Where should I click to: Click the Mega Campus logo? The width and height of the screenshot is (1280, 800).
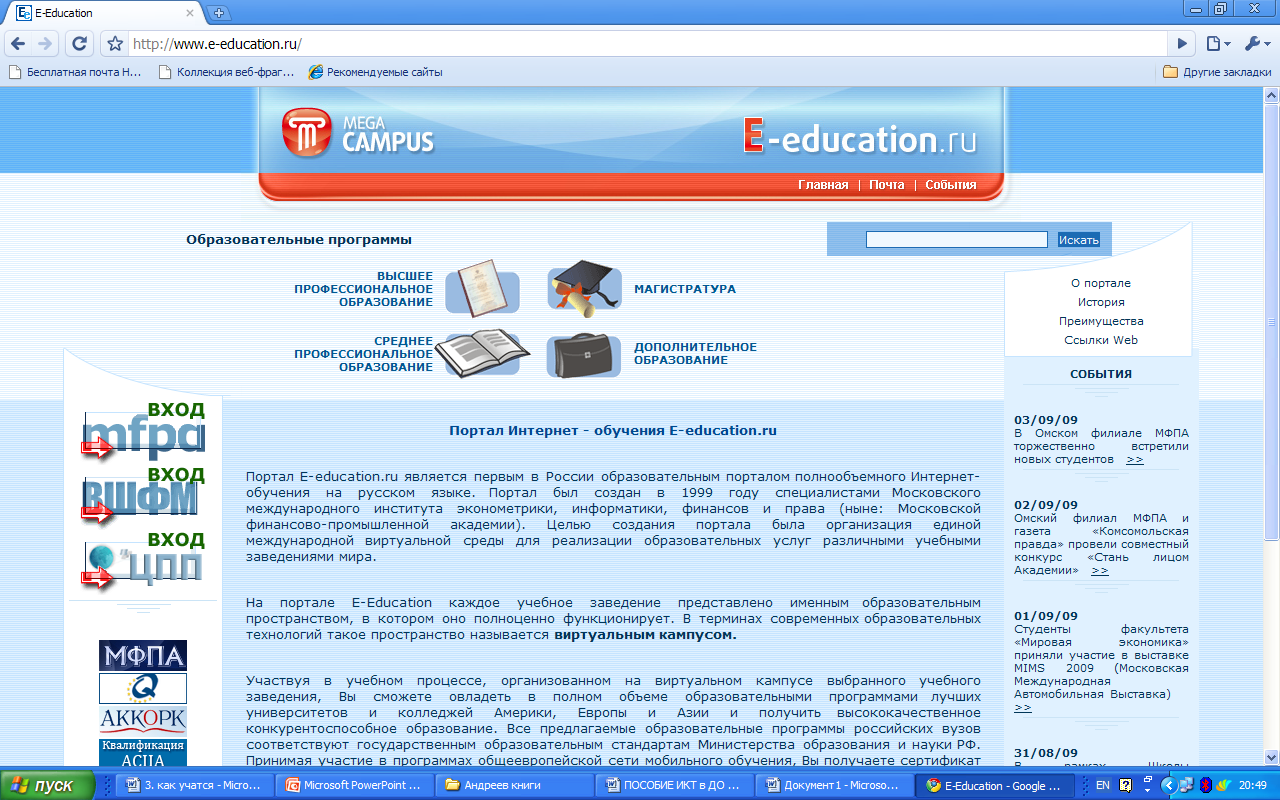click(358, 132)
